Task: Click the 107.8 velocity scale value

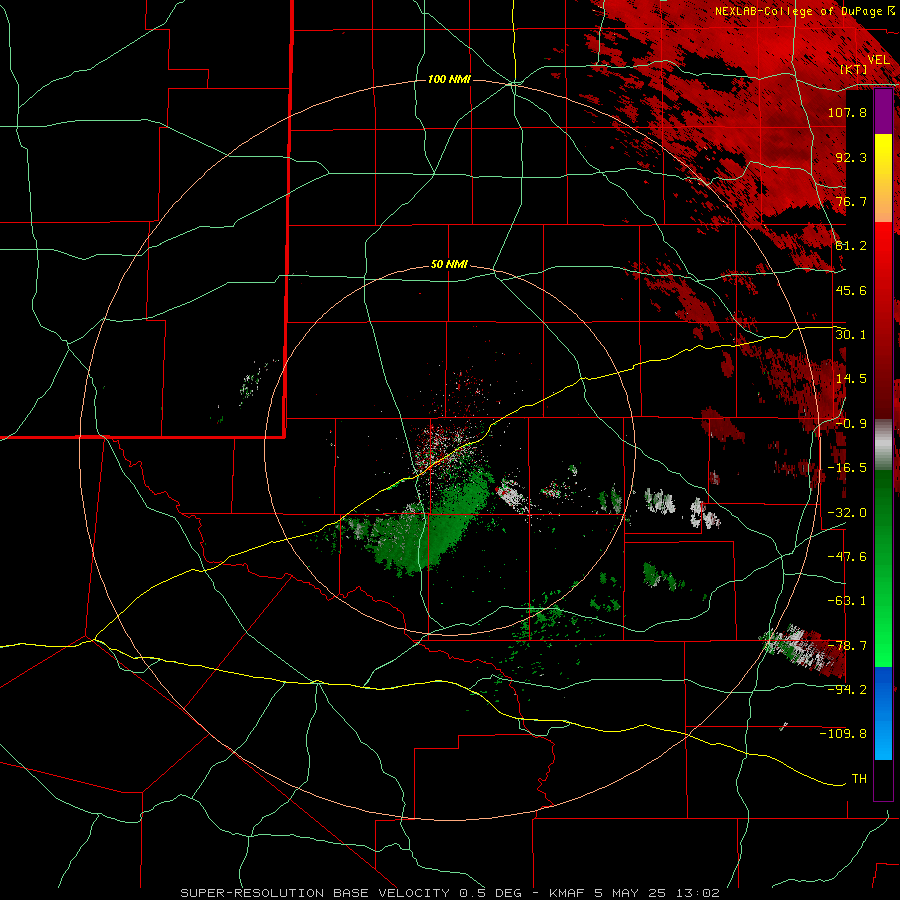Action: (x=847, y=112)
